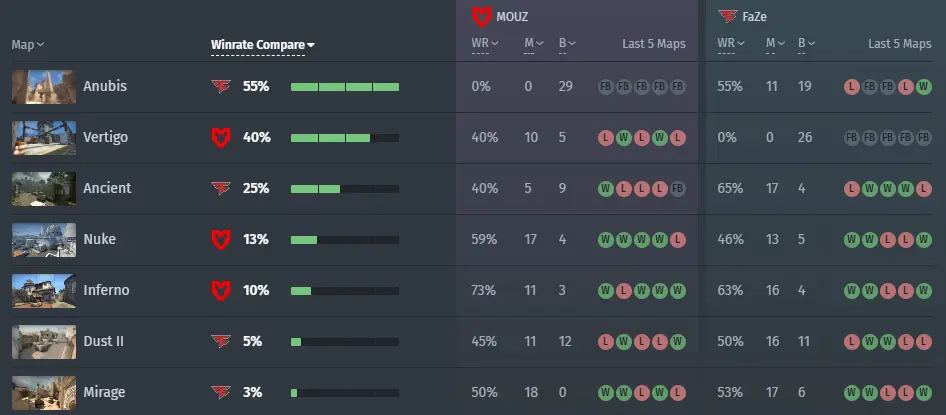The image size is (946, 415).
Task: Open the Anubis map thumbnail
Action: (x=44, y=87)
